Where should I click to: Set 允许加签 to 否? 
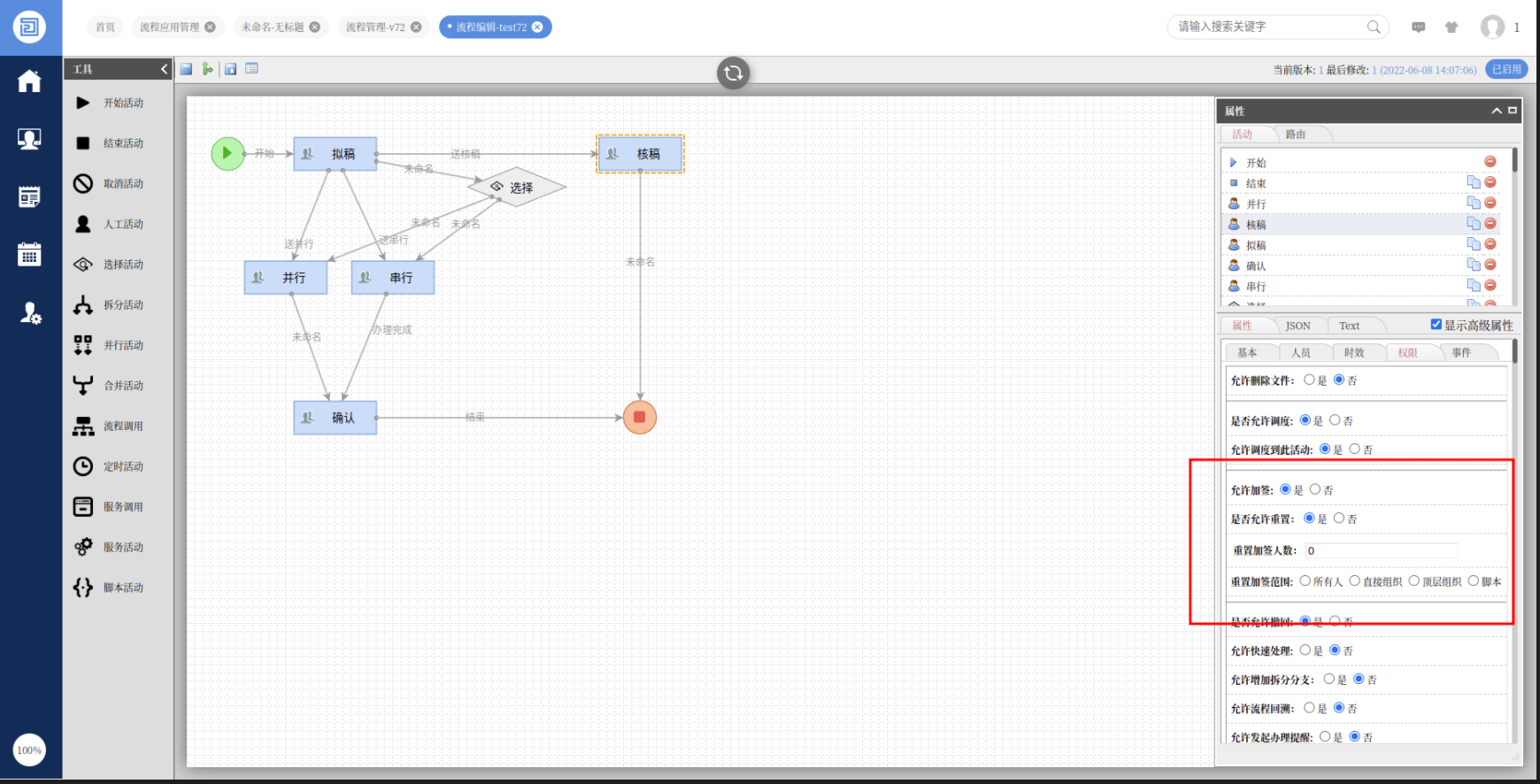point(1315,489)
